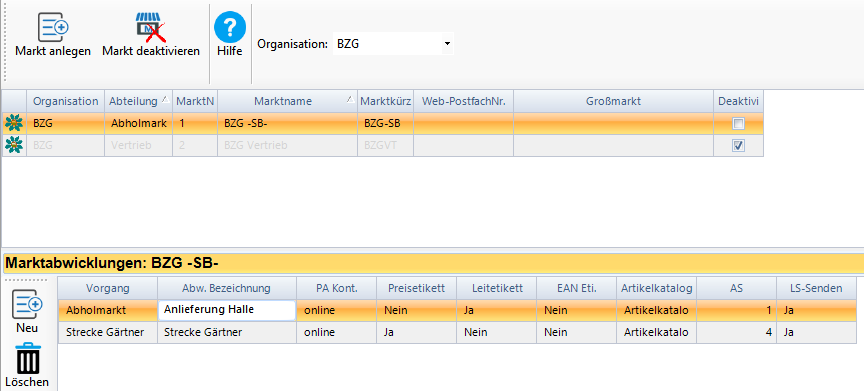Open the Hilfe question mark icon
The width and height of the screenshot is (864, 391).
click(x=230, y=28)
